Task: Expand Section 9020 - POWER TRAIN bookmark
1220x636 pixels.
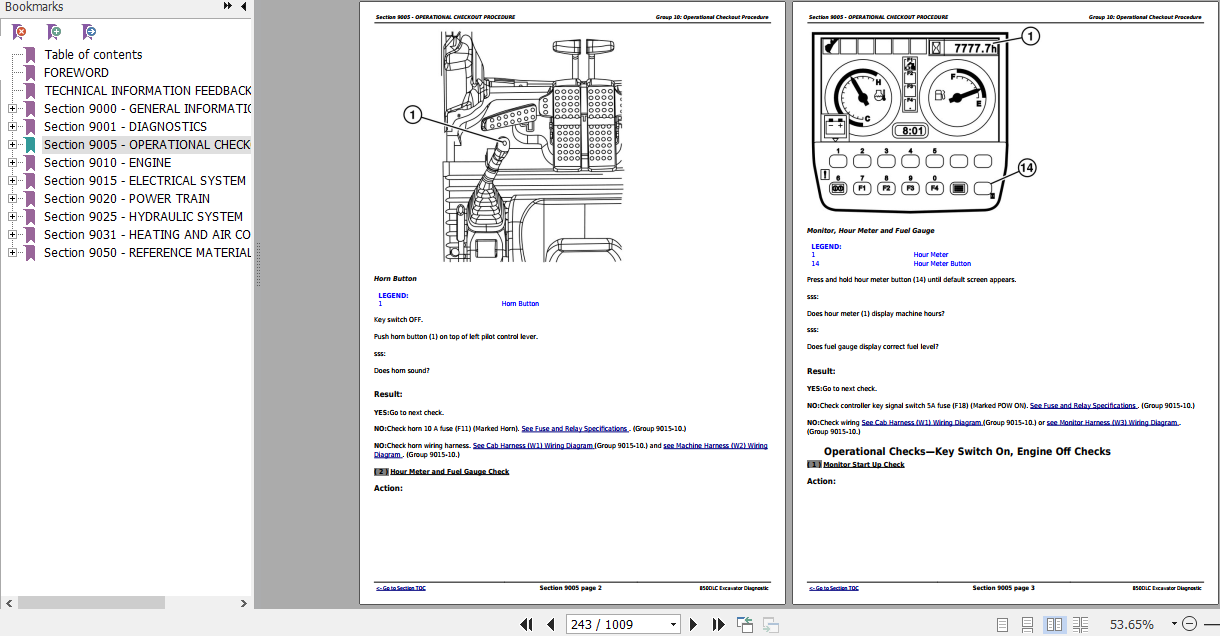Action: click(x=12, y=199)
